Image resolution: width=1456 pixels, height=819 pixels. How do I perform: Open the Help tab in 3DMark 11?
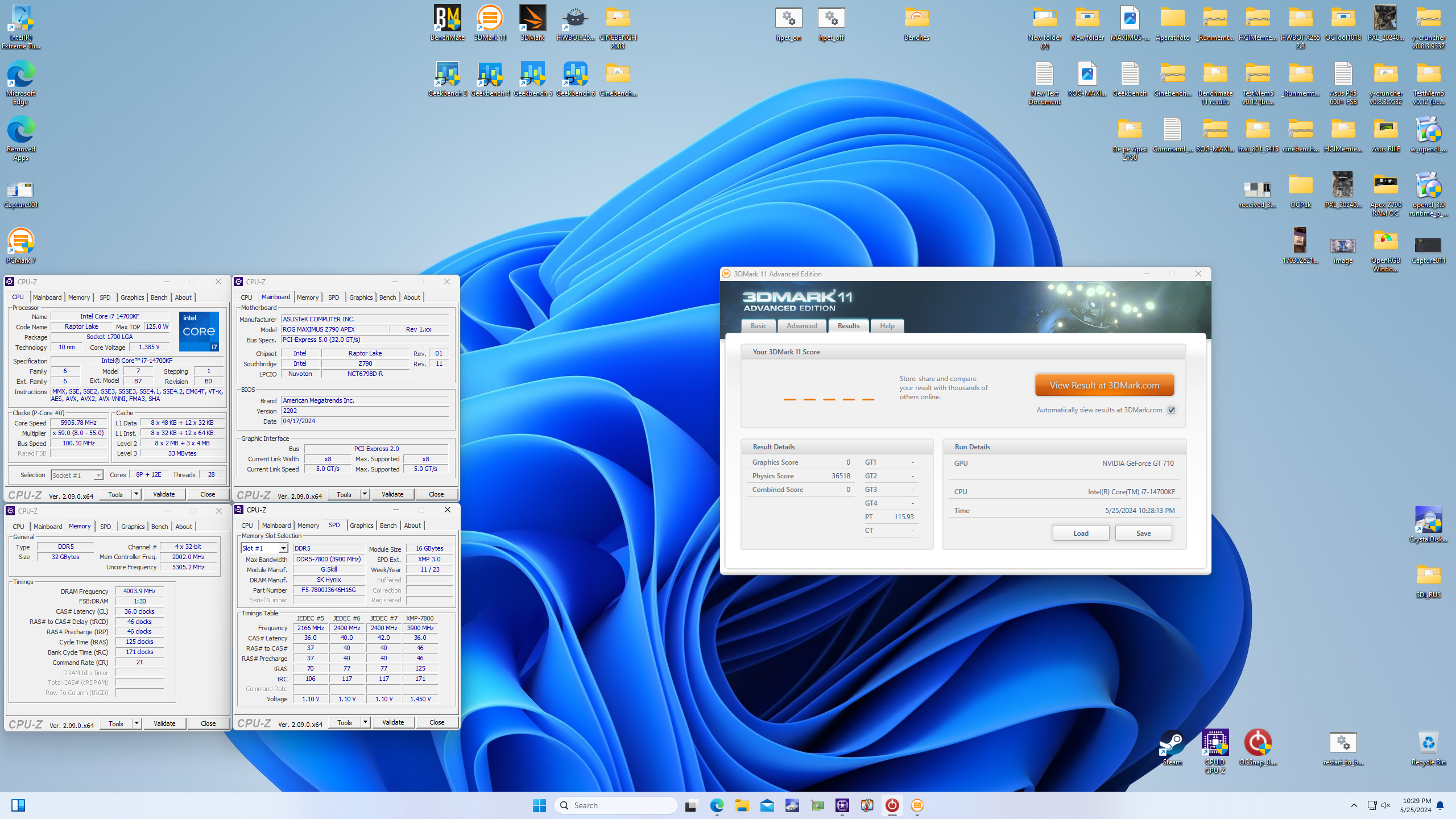(x=887, y=326)
